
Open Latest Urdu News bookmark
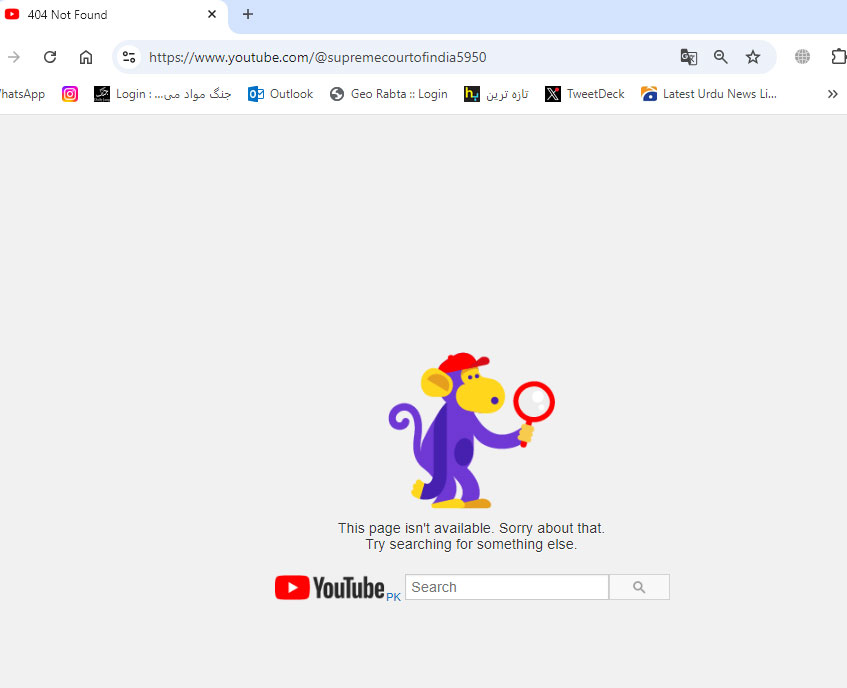[709, 95]
